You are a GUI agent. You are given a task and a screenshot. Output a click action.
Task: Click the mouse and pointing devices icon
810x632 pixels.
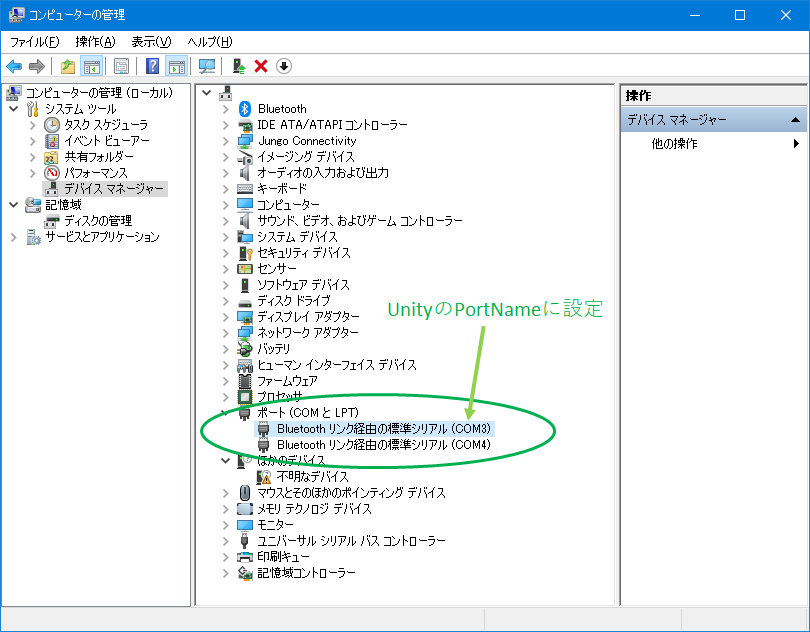[245, 492]
